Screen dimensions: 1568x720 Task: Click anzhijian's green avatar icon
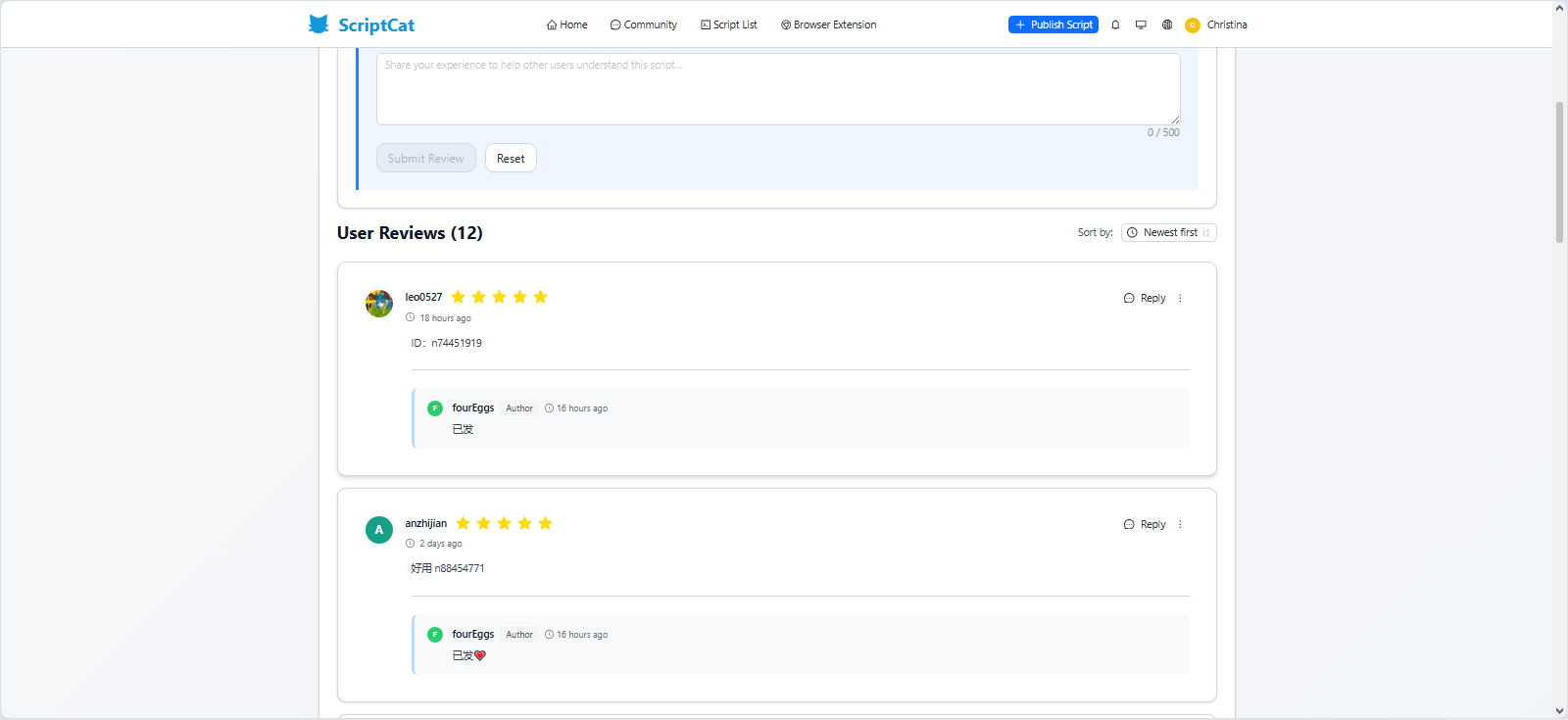point(379,530)
